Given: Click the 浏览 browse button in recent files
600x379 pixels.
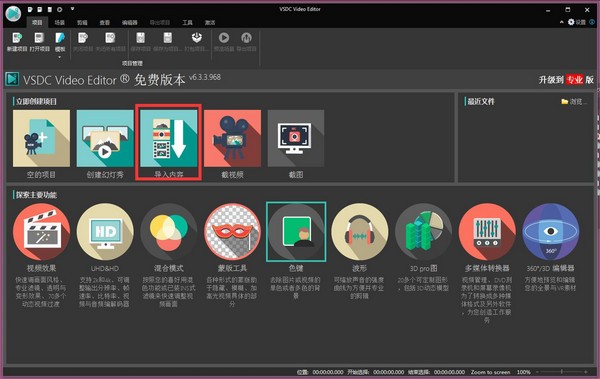Looking at the screenshot, I should 573,101.
